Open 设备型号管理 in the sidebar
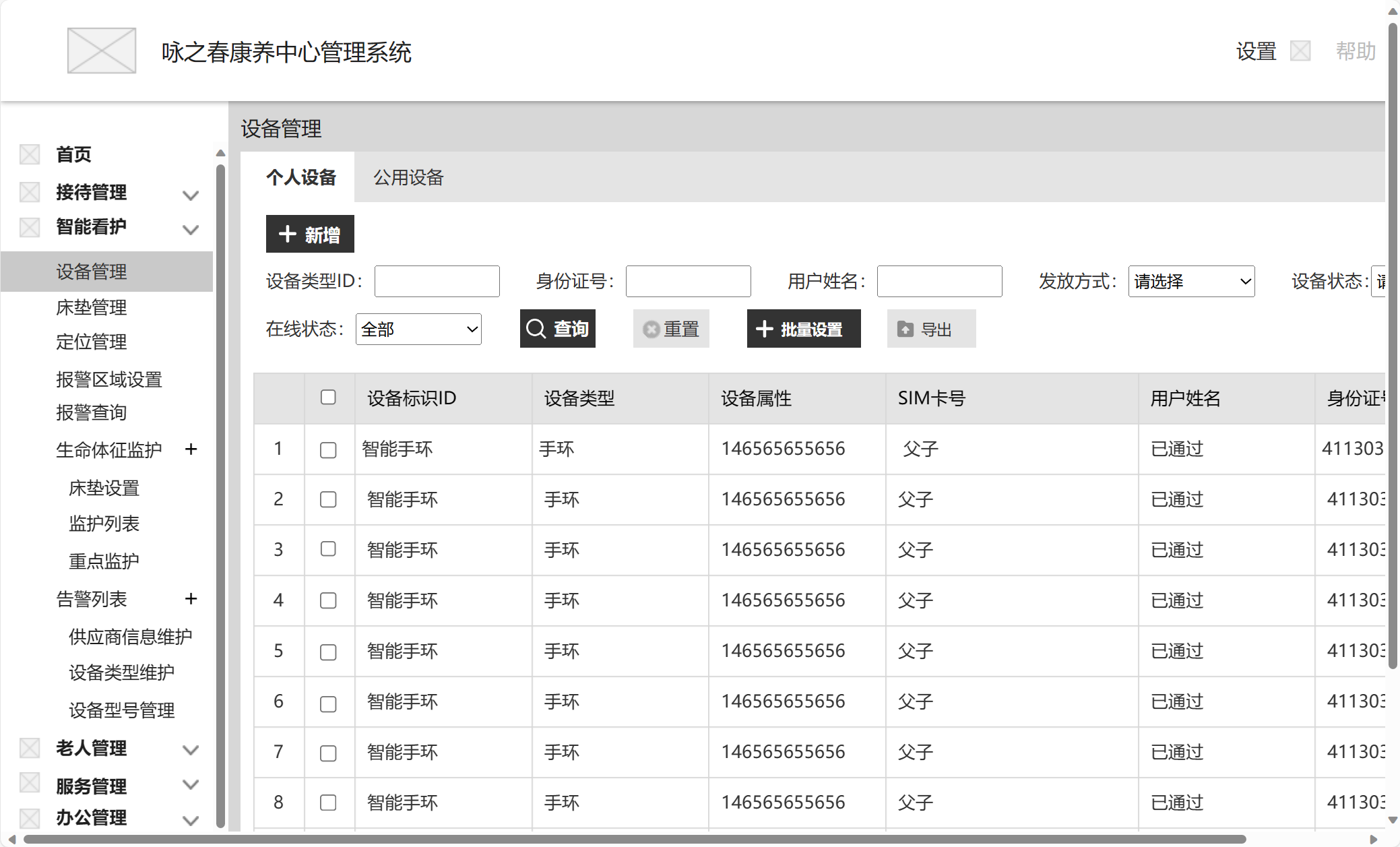Screen dimensions: 1400x847 point(121,710)
